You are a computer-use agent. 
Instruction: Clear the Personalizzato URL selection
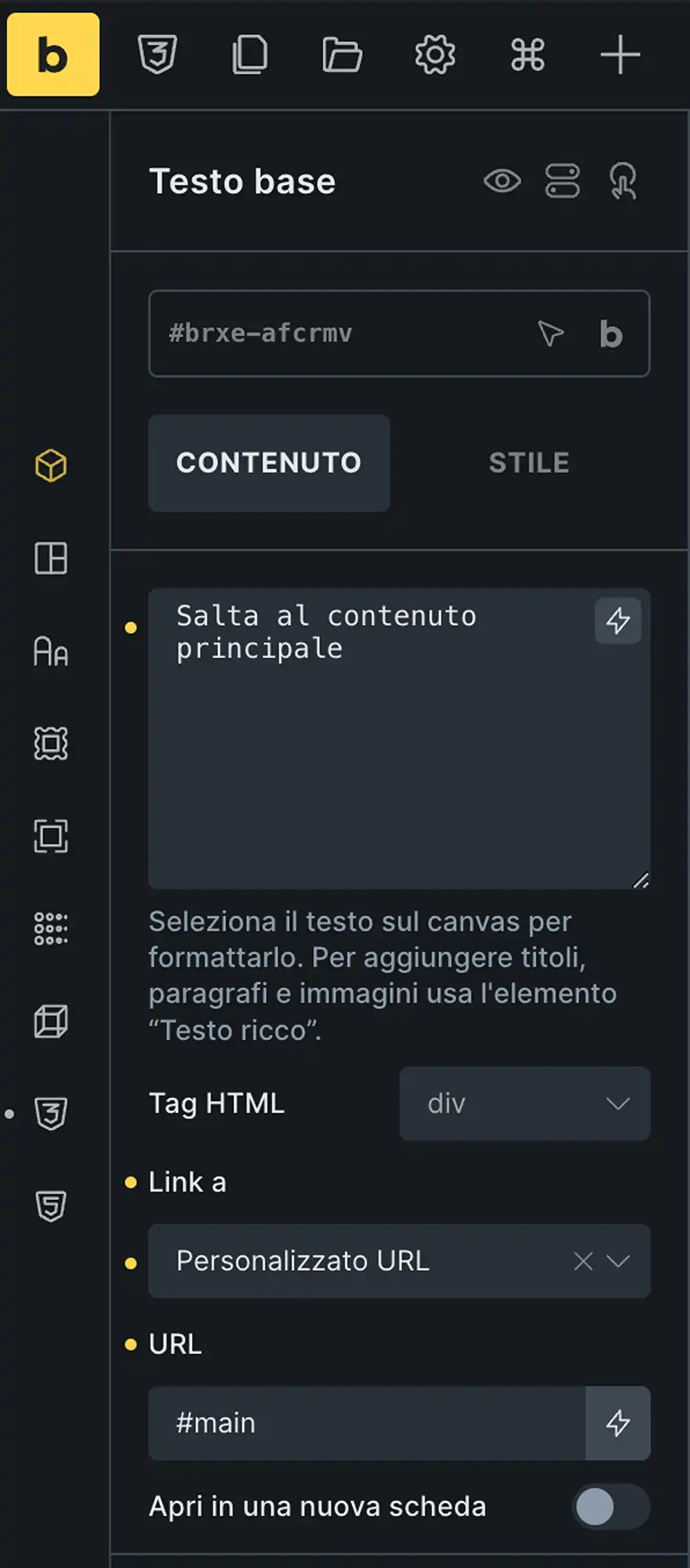[x=583, y=1261]
